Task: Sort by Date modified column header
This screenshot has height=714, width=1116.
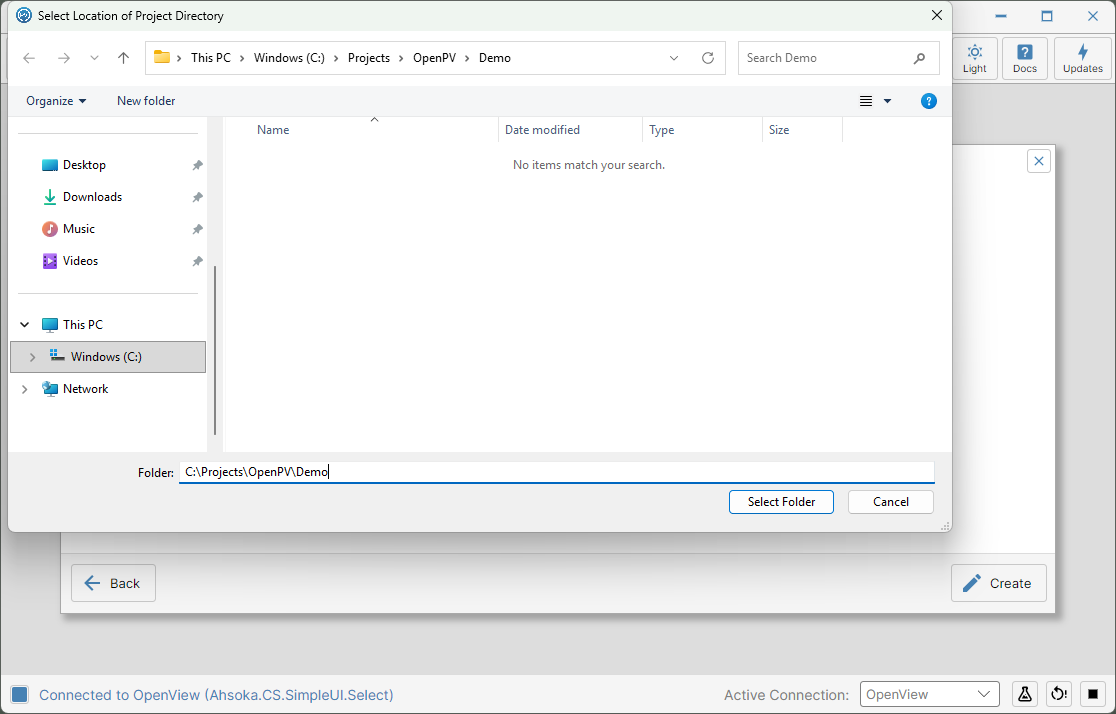Action: coord(570,130)
